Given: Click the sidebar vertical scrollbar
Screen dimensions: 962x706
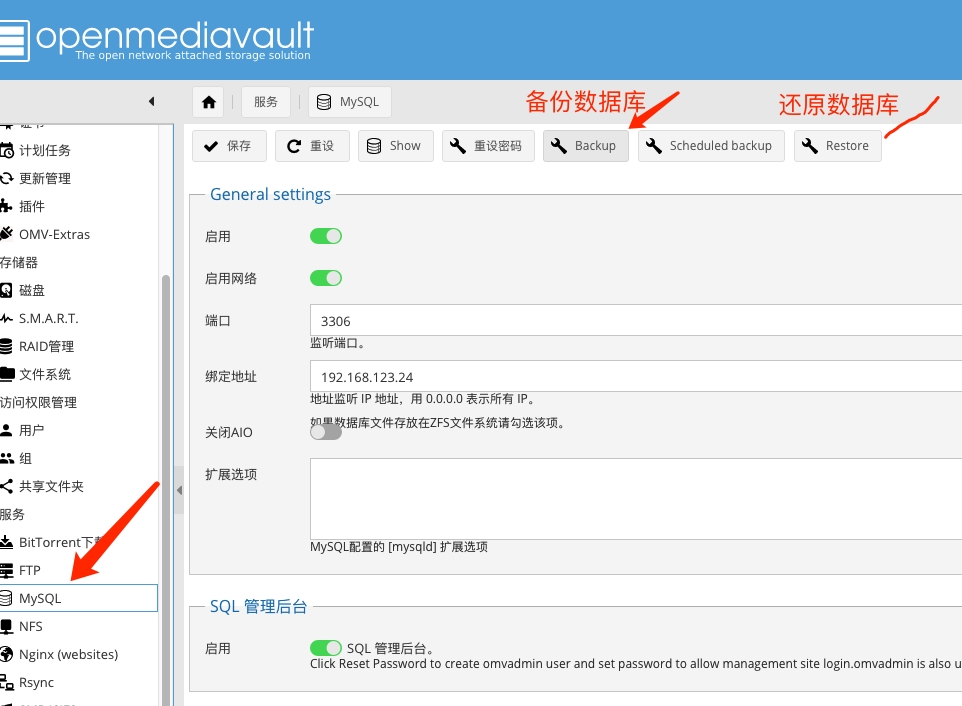Looking at the screenshot, I should [x=166, y=491].
